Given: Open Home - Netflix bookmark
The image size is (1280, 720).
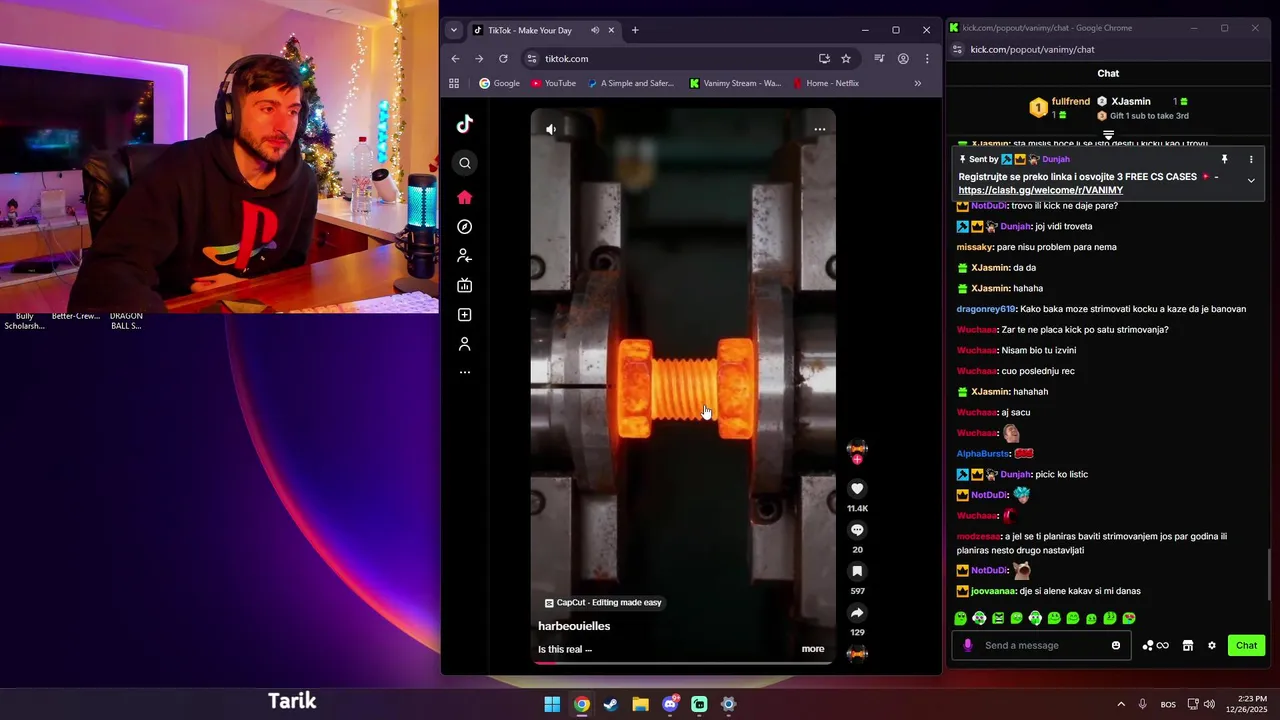Looking at the screenshot, I should (x=826, y=83).
